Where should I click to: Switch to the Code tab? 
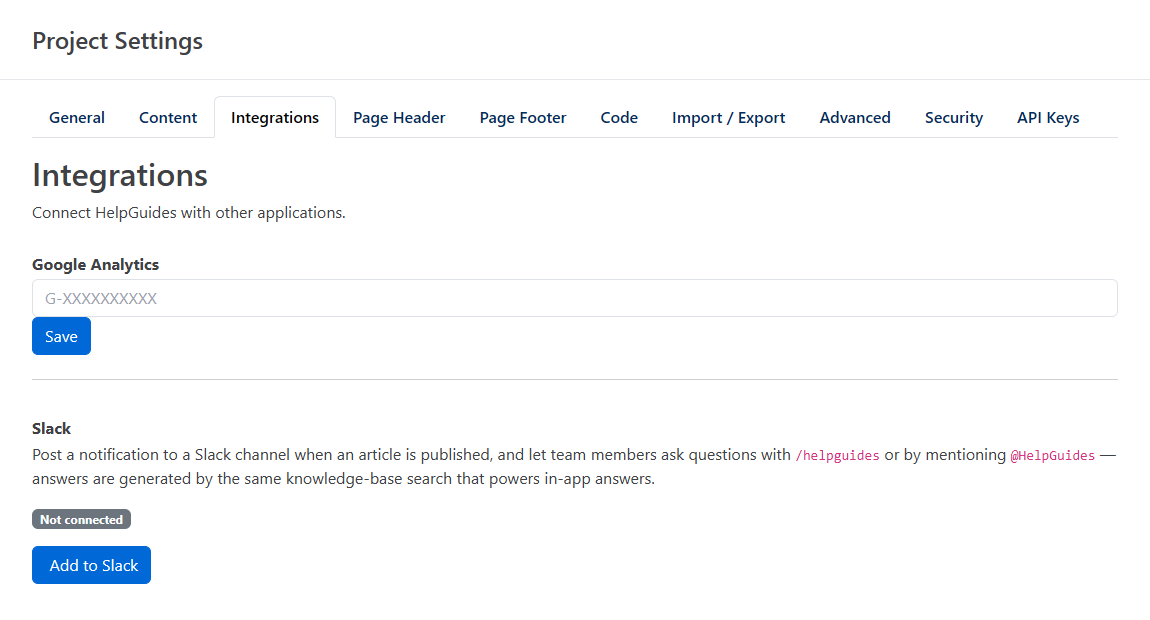619,117
